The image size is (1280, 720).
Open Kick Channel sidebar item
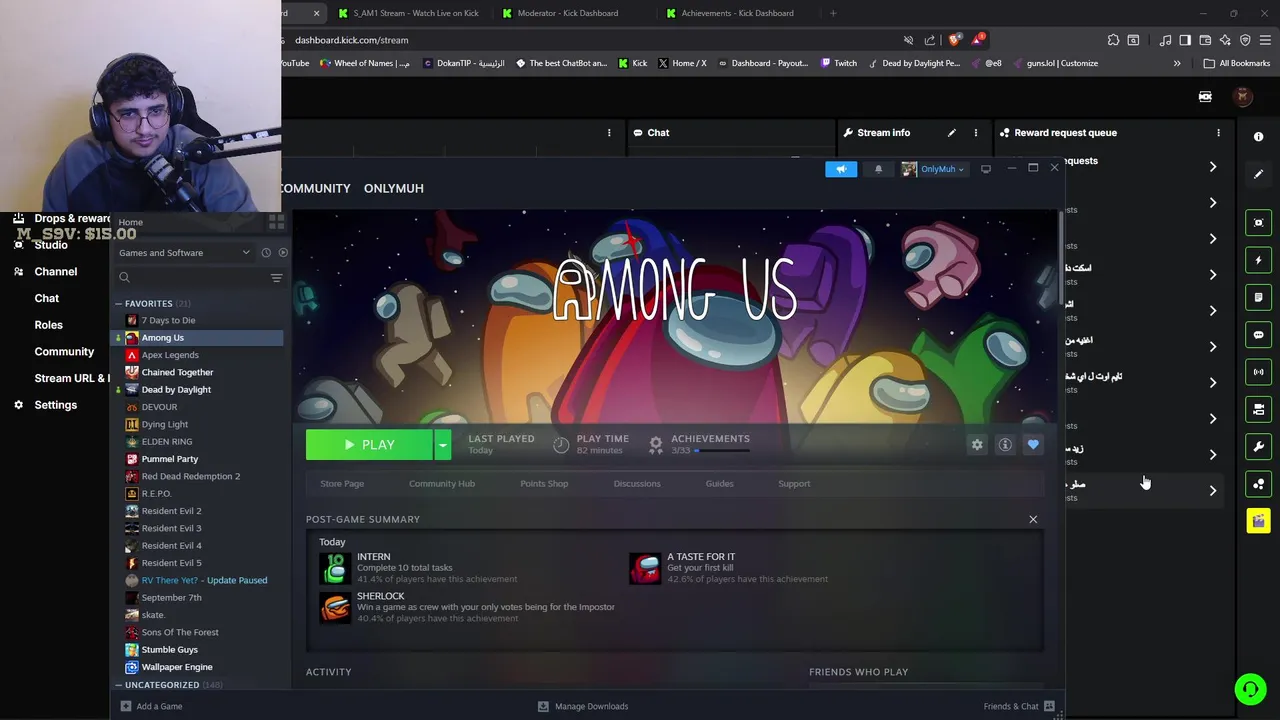click(56, 271)
